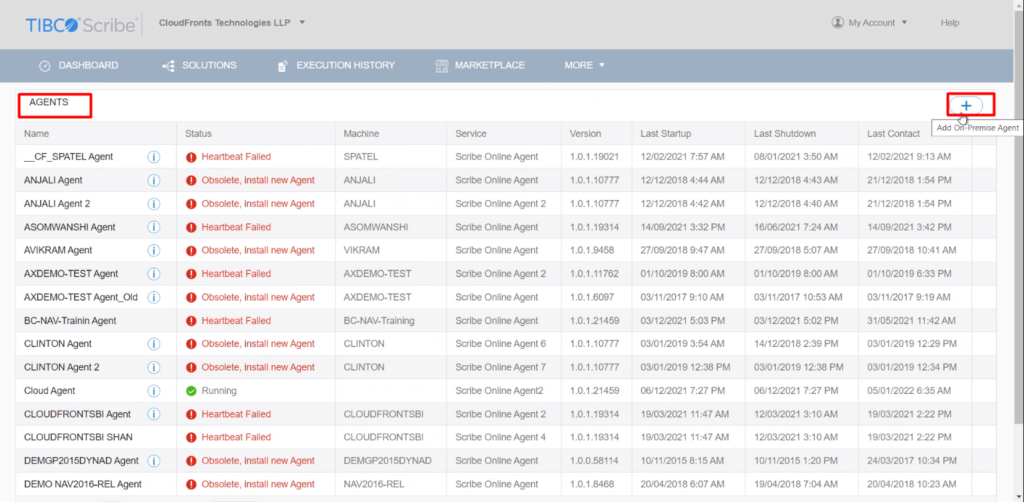The height and width of the screenshot is (502, 1024).
Task: Click red alert icon for __CF_SPATEL Agent
Action: [191, 157]
